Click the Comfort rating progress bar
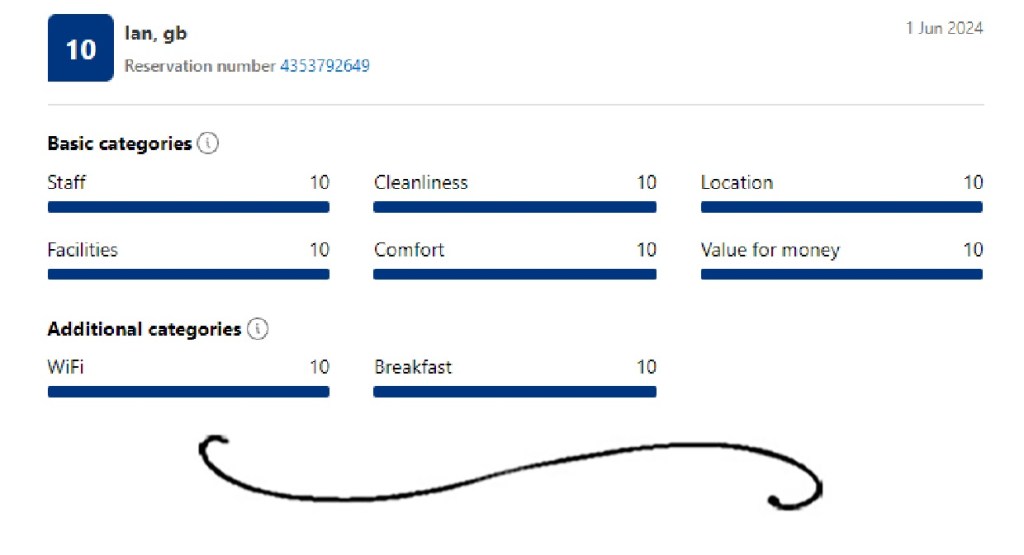Screen dimensions: 1024x555 point(515,274)
